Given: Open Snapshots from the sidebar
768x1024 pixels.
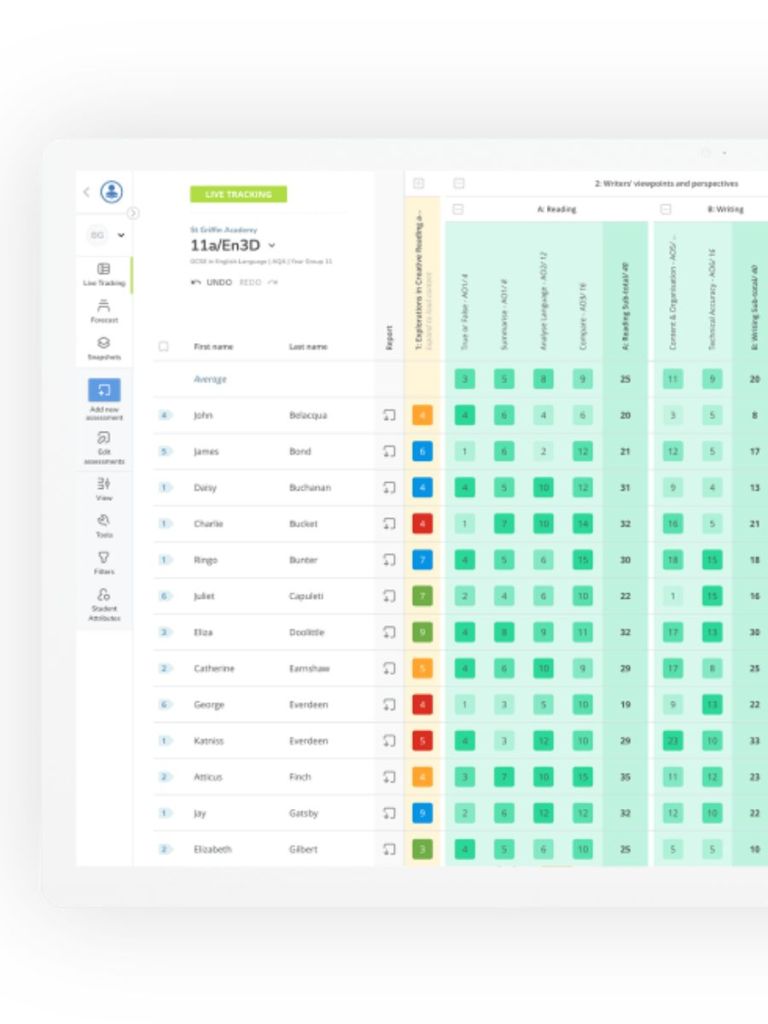Looking at the screenshot, I should pos(104,347).
